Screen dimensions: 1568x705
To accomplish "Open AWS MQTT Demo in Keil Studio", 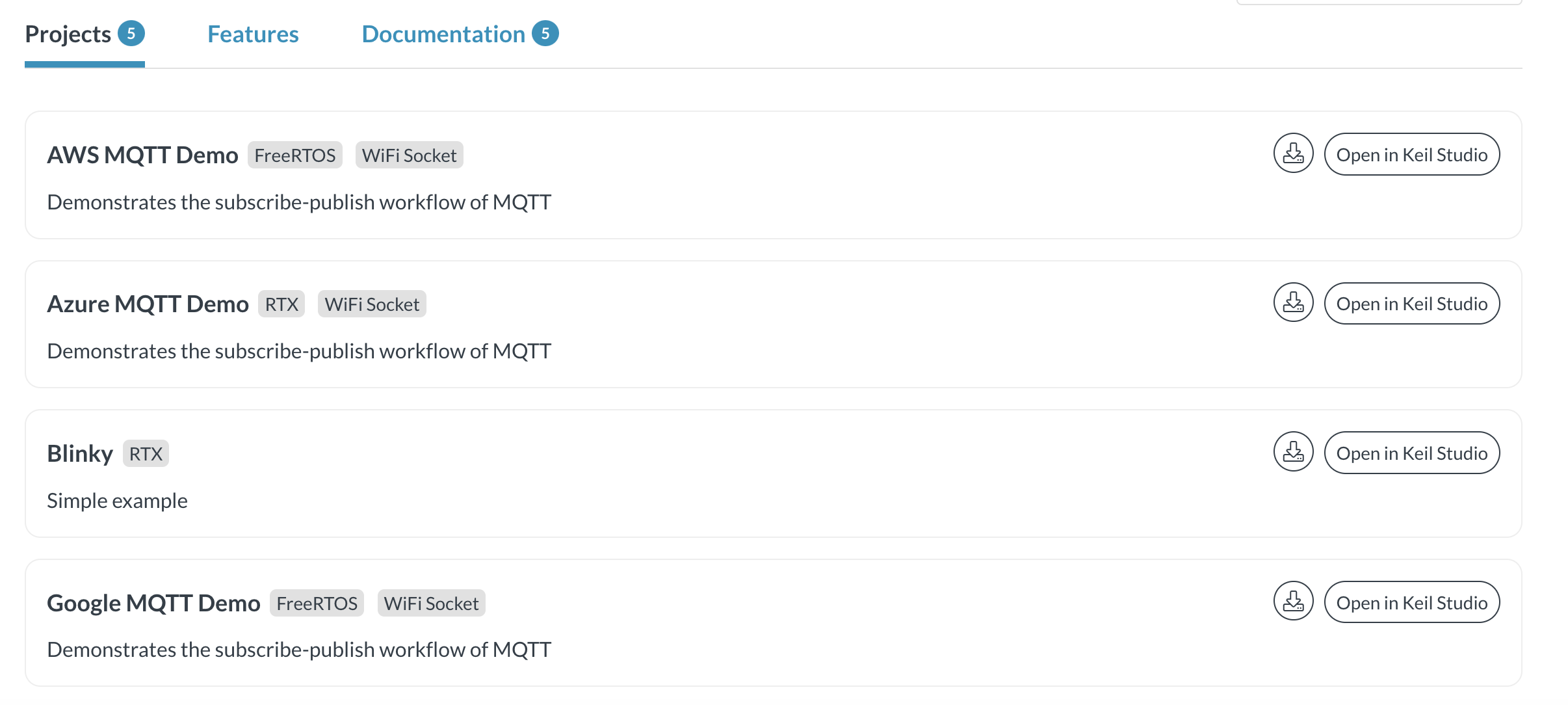I will click(x=1411, y=154).
